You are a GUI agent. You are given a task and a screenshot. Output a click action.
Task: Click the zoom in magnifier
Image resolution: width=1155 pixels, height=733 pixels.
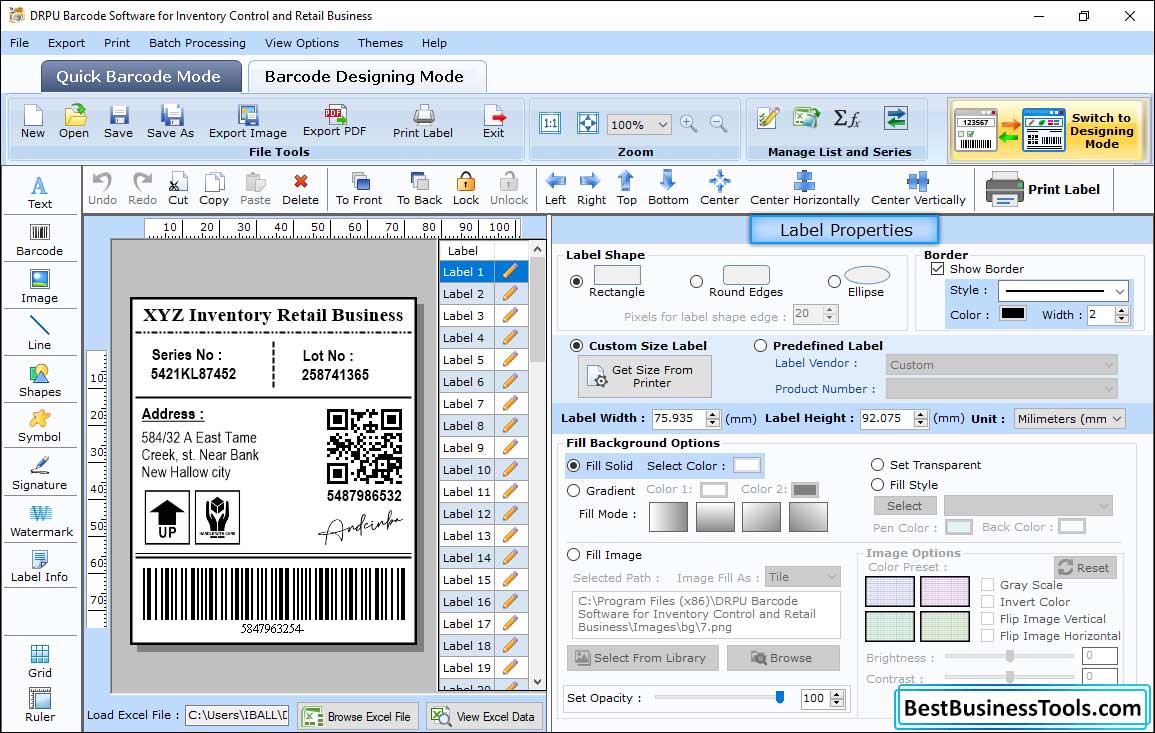(689, 124)
